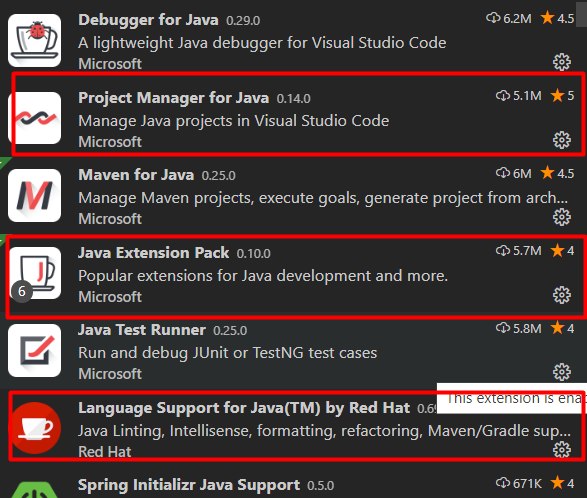Click download cloud icon for Spring Initializr
587x498 pixels.
[503, 483]
